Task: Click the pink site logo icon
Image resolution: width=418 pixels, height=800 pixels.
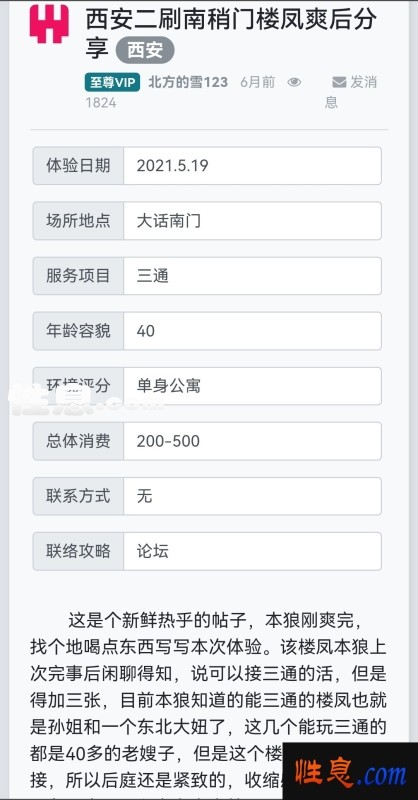Action: pos(49,23)
